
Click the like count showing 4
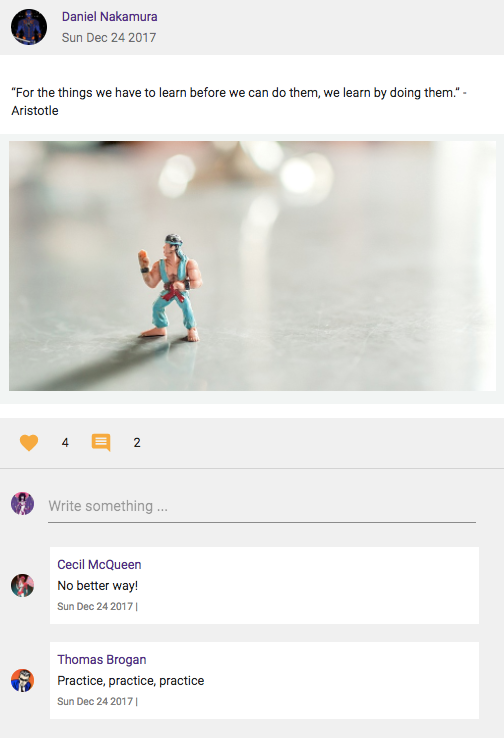pyautogui.click(x=65, y=442)
